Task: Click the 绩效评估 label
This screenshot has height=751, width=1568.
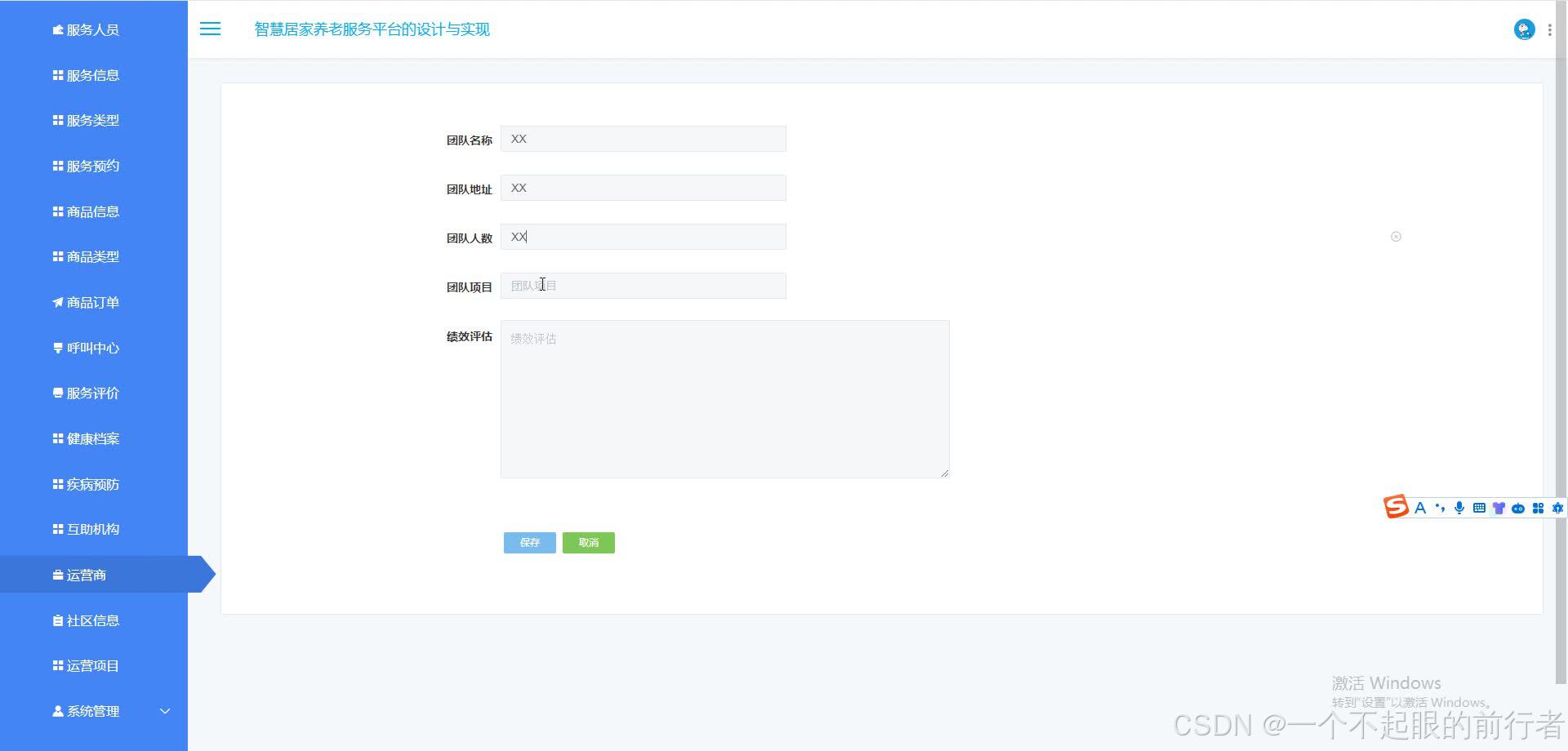Action: pyautogui.click(x=470, y=336)
